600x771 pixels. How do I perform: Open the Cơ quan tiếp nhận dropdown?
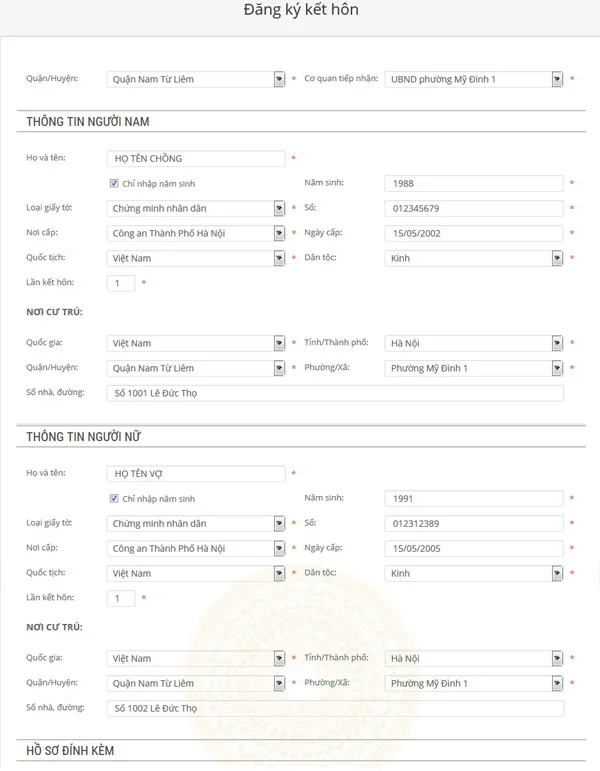474,79
